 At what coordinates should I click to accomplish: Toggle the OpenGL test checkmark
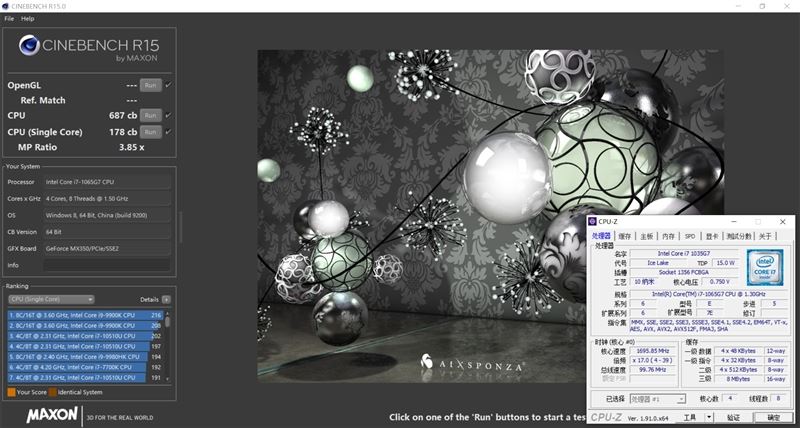[168, 85]
